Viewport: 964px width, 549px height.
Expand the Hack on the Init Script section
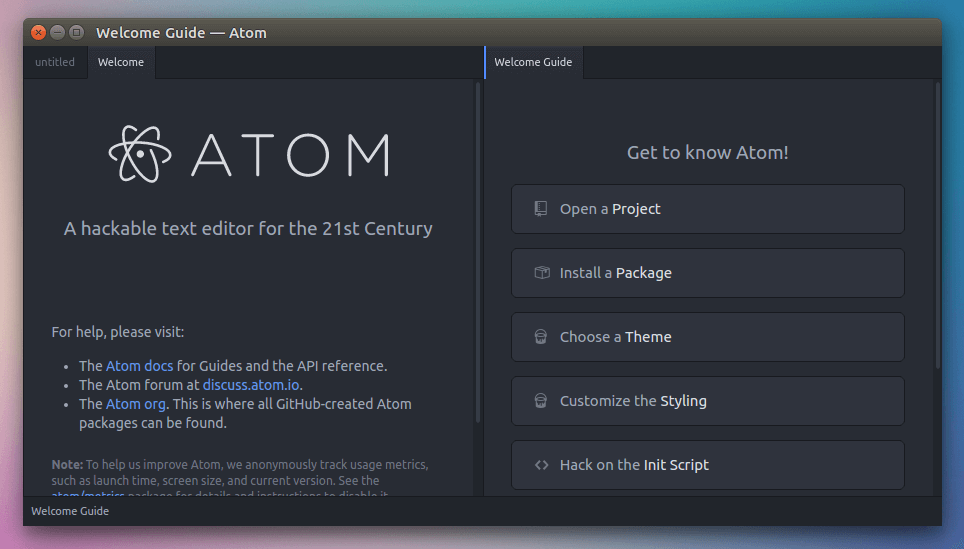tap(707, 465)
